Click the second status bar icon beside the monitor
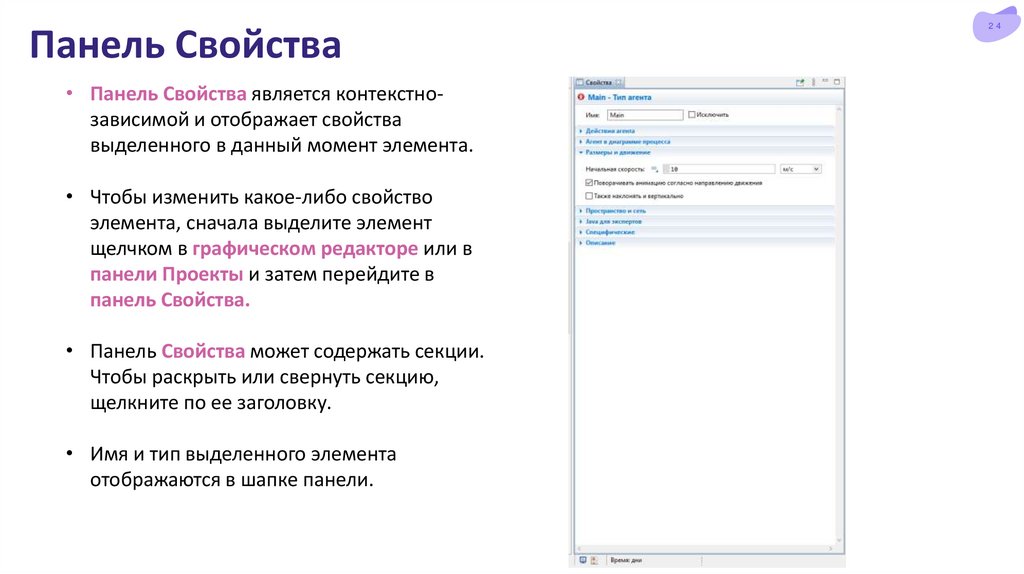The image size is (1024, 574). tap(594, 560)
